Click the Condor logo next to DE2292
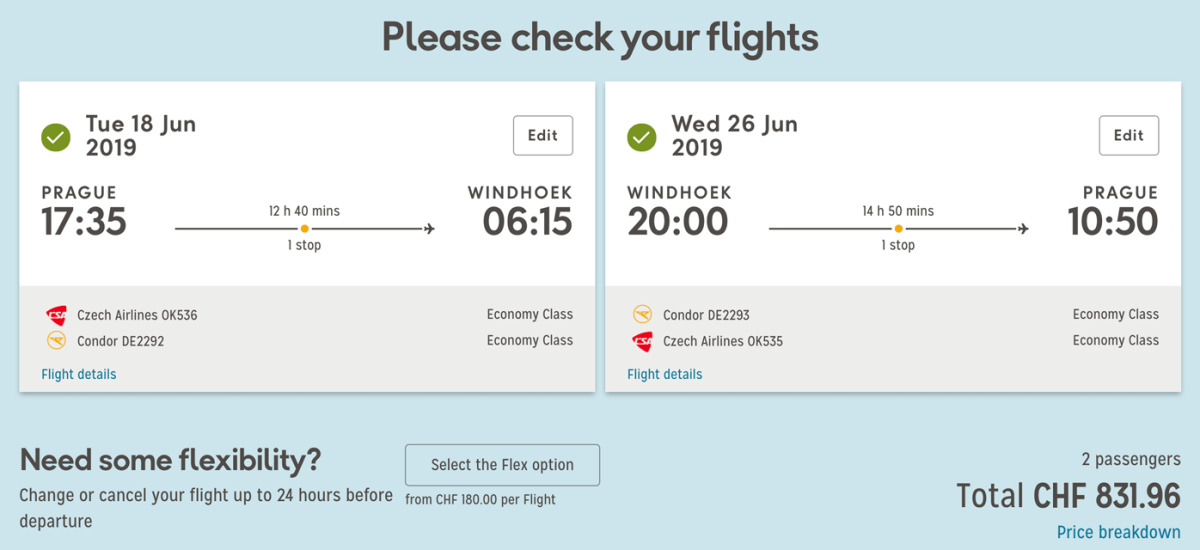1200x550 pixels. tap(56, 341)
